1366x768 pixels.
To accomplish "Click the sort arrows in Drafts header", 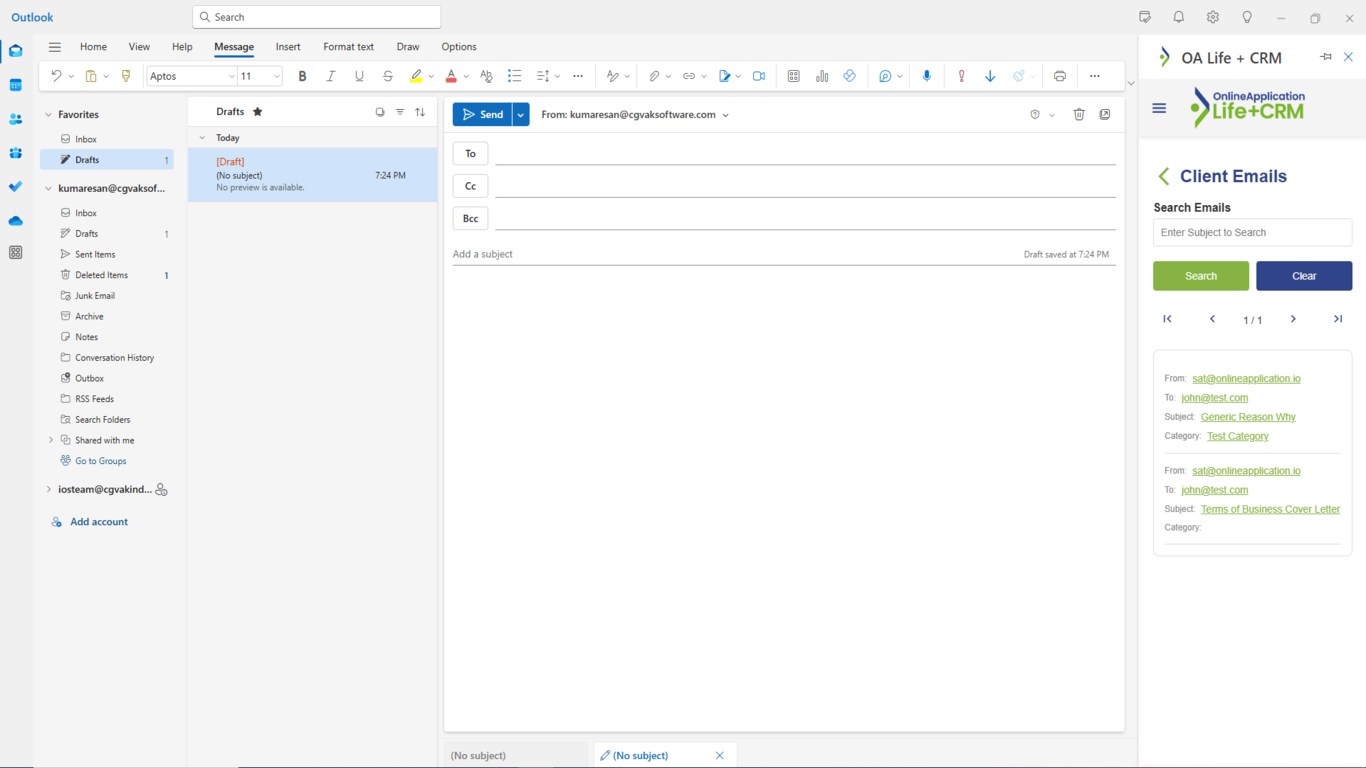I will (420, 112).
